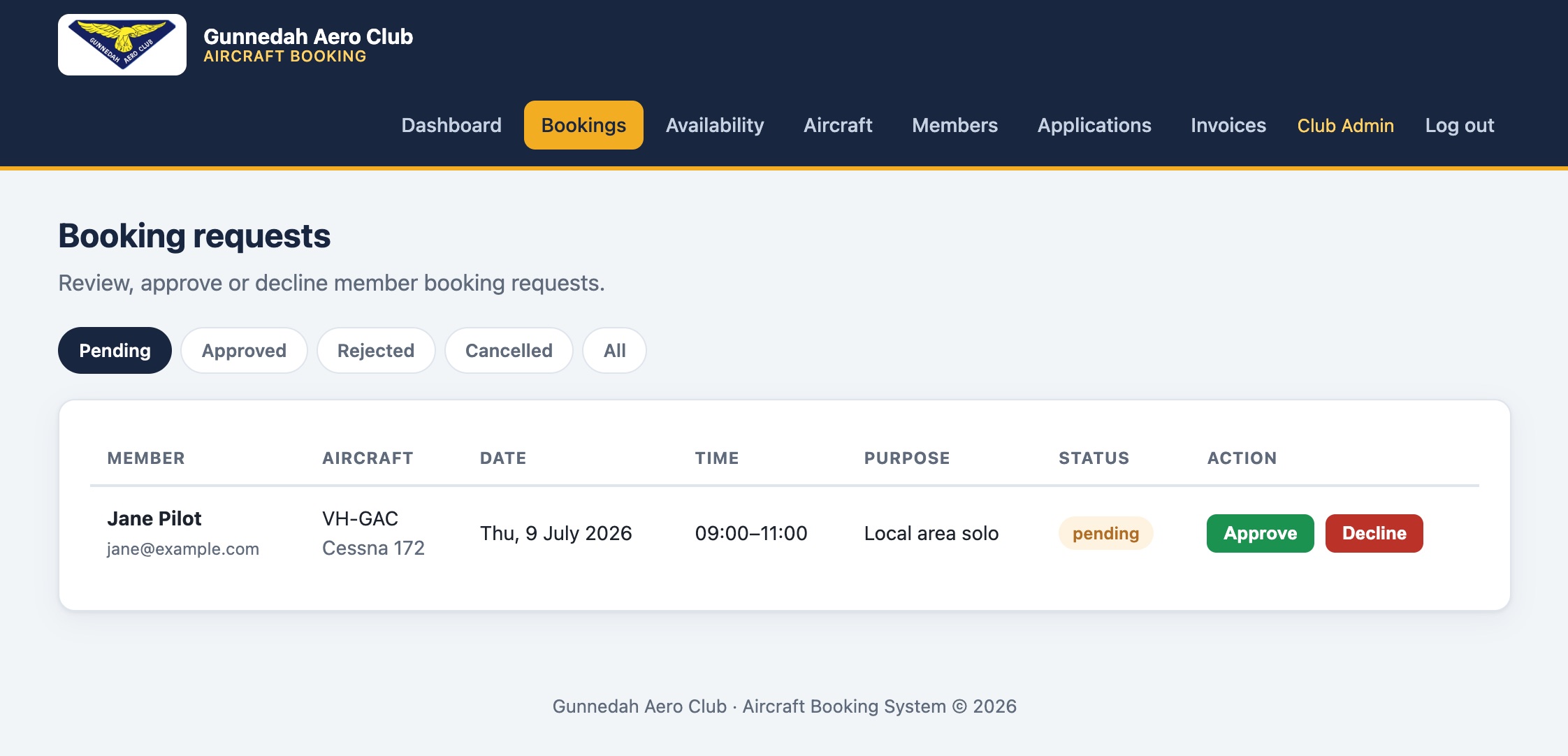
Task: Click the pending status badge
Action: (x=1105, y=533)
